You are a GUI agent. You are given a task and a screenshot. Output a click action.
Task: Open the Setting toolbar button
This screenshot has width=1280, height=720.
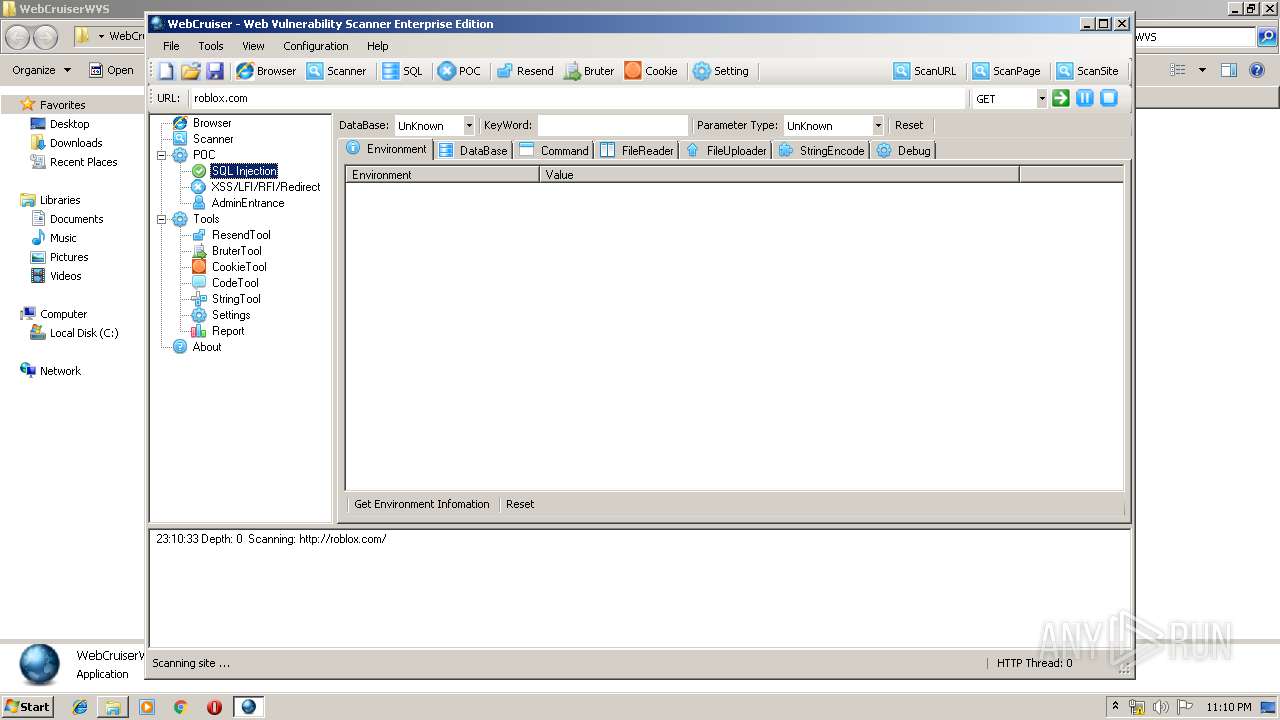click(x=721, y=71)
